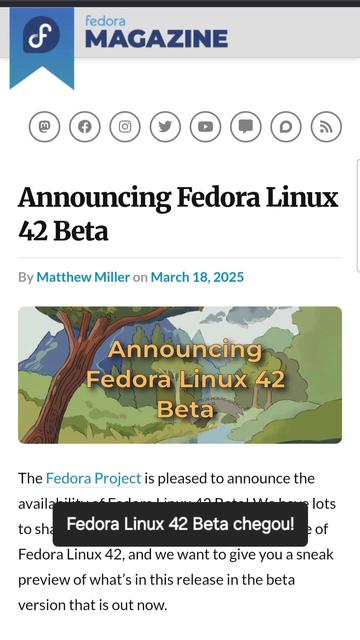Open the Instagram profile icon
The height and width of the screenshot is (640, 360).
(x=125, y=127)
